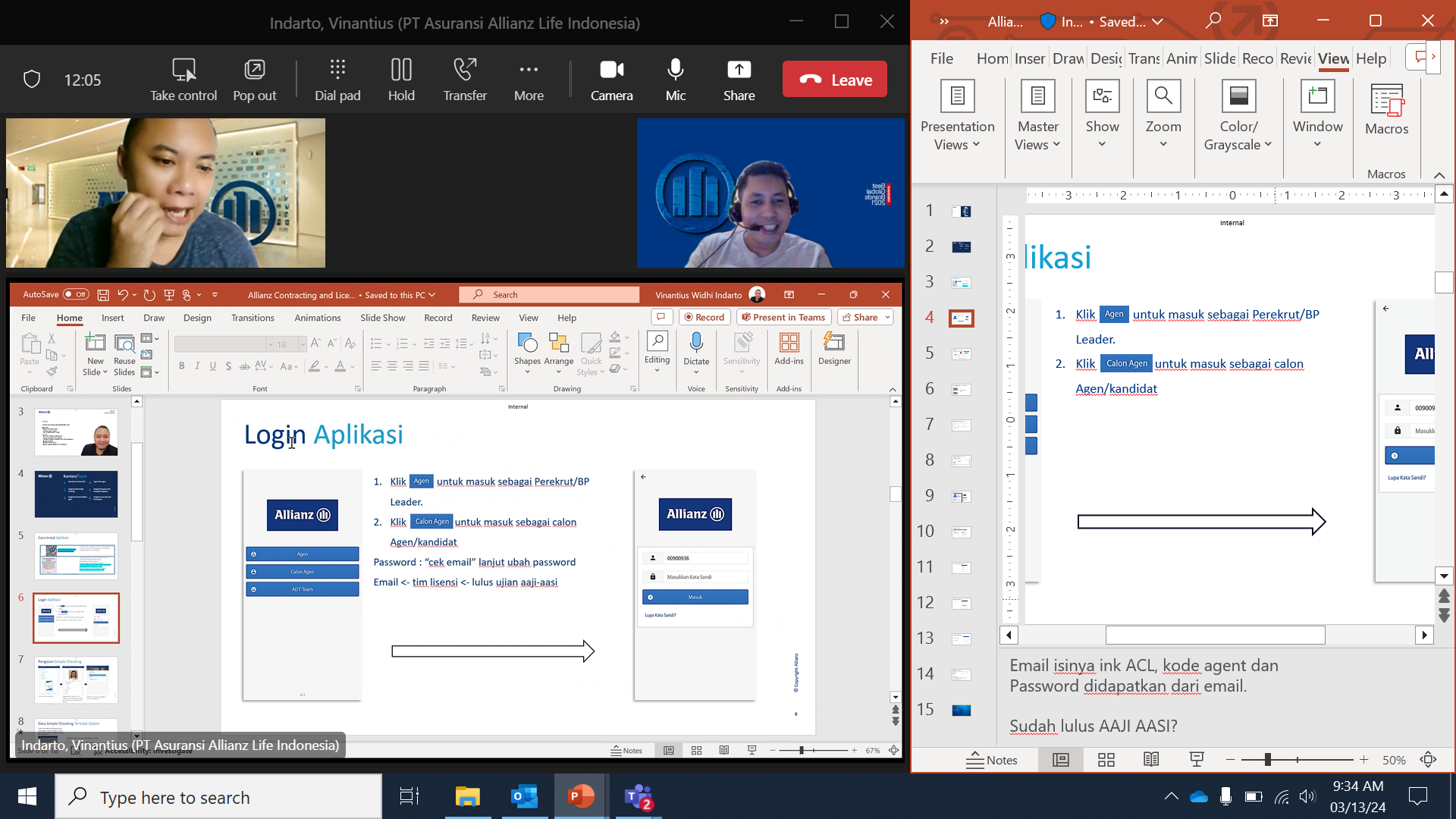Image resolution: width=1456 pixels, height=819 pixels.
Task: Click the Share screen icon in Teams
Action: [x=739, y=80]
